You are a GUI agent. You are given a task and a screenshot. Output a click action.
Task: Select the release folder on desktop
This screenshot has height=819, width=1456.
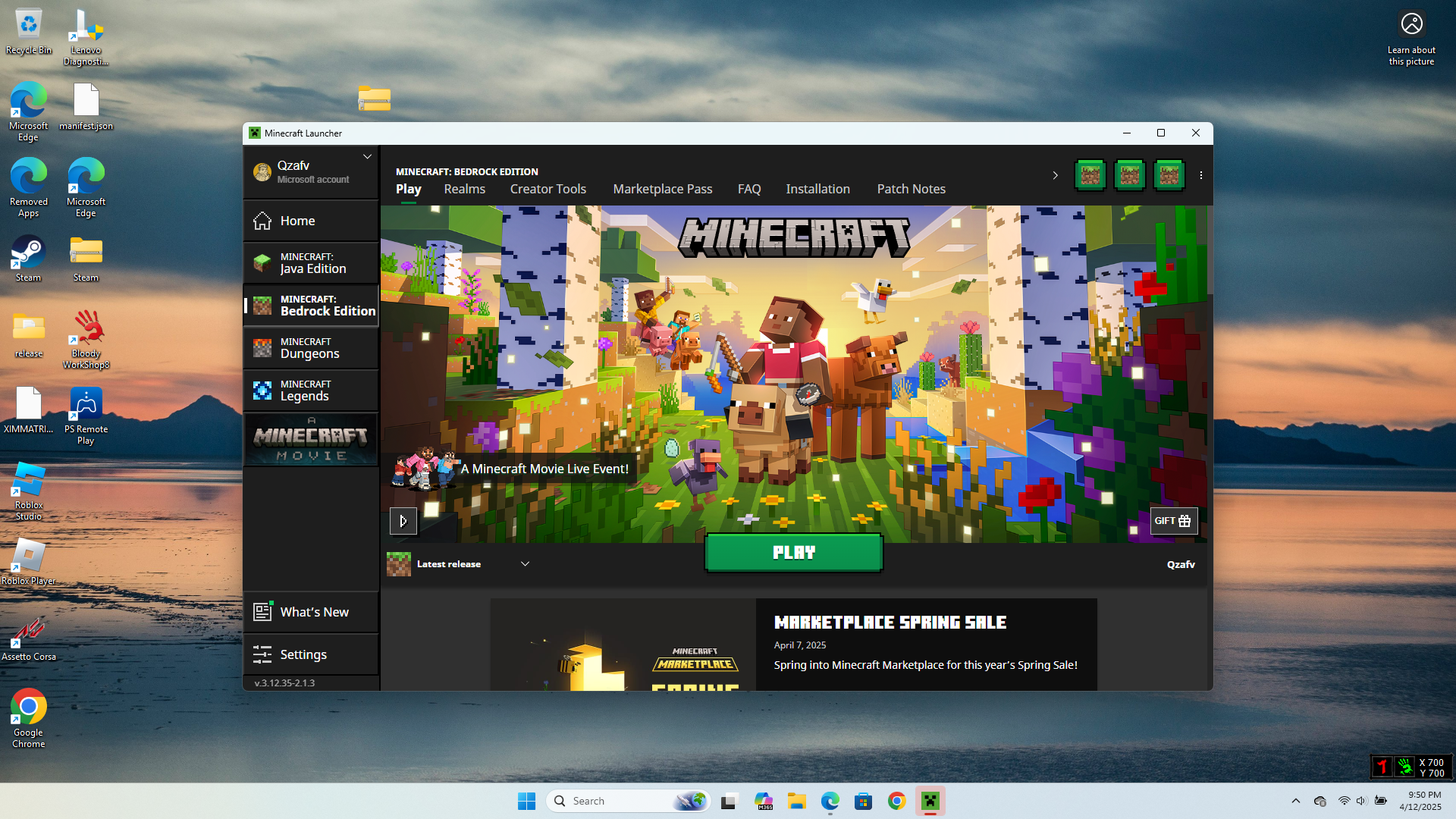(x=29, y=334)
